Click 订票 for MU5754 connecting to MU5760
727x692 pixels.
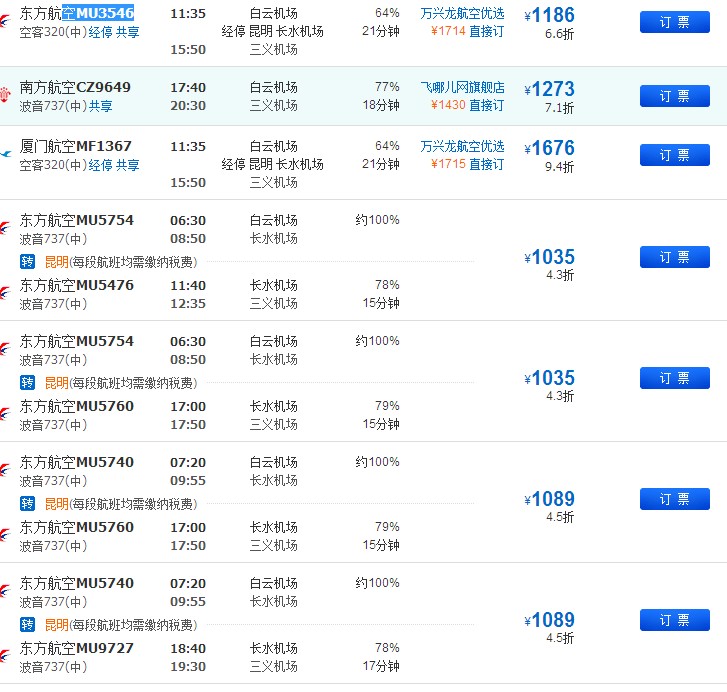[675, 378]
